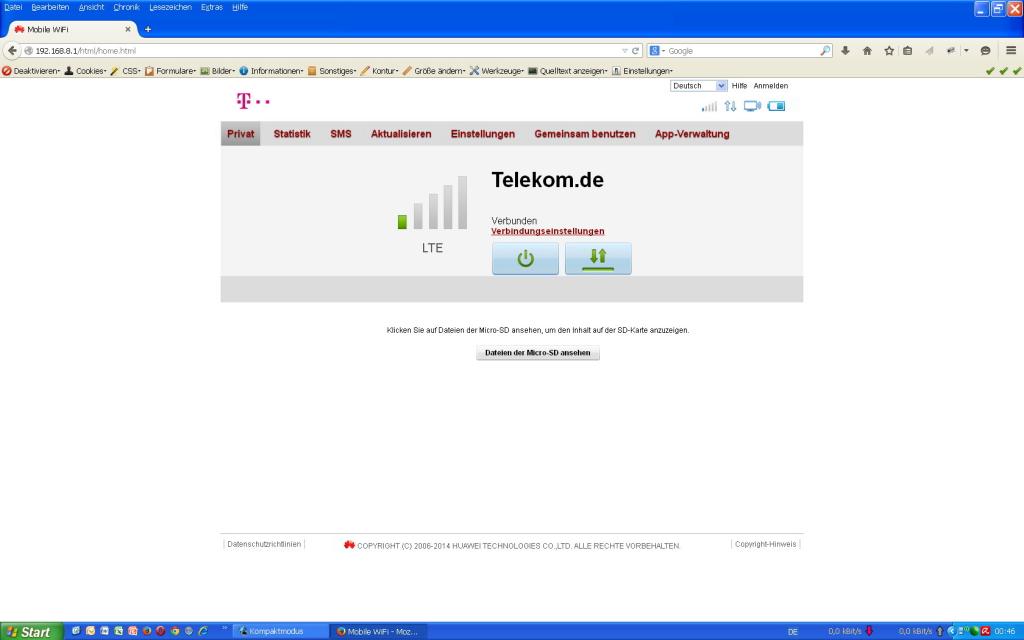1024x640 pixels.
Task: Click the Telekom T logo
Action: pyautogui.click(x=253, y=101)
